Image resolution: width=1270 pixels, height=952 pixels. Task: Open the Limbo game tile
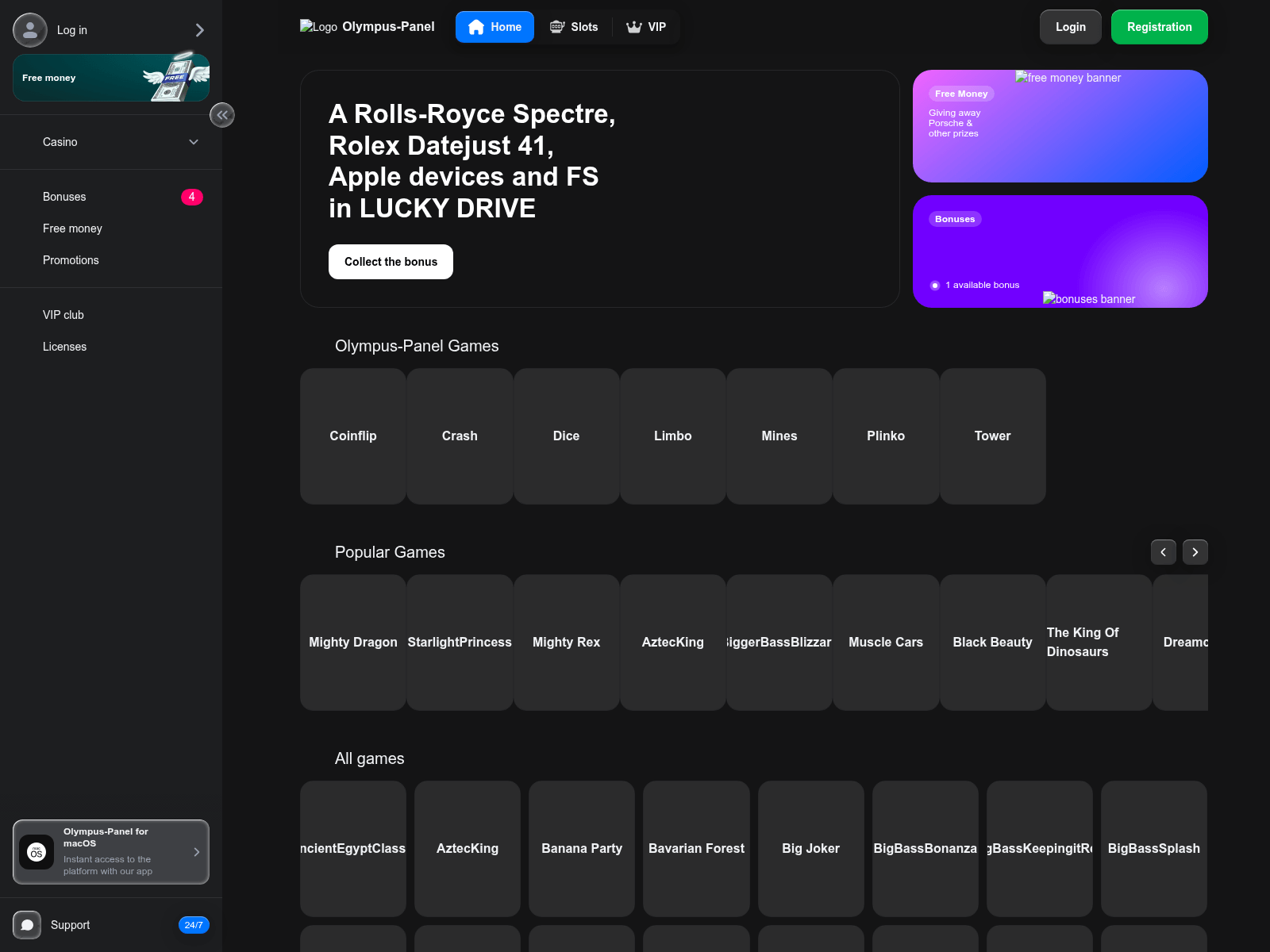tap(673, 436)
